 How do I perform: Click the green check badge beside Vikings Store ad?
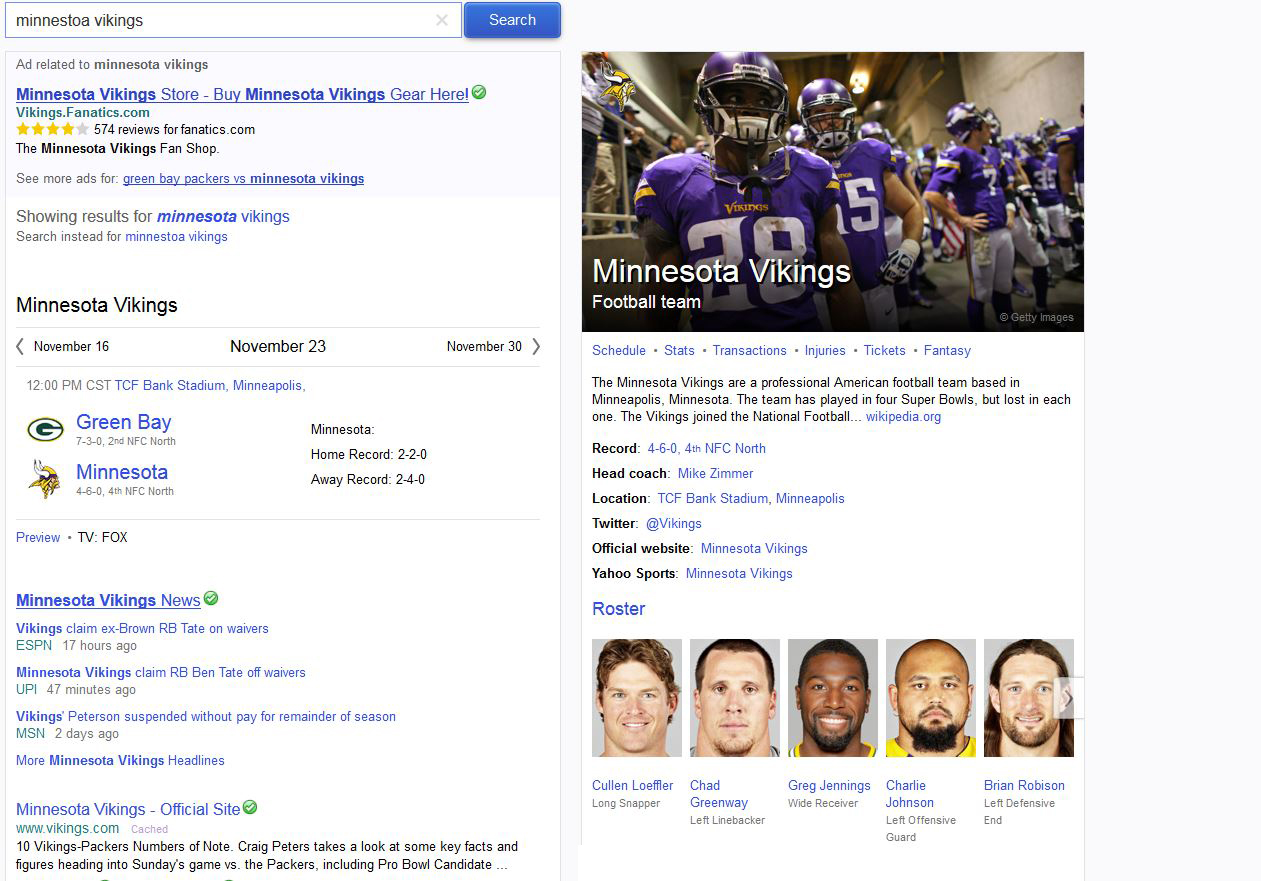pyautogui.click(x=479, y=92)
